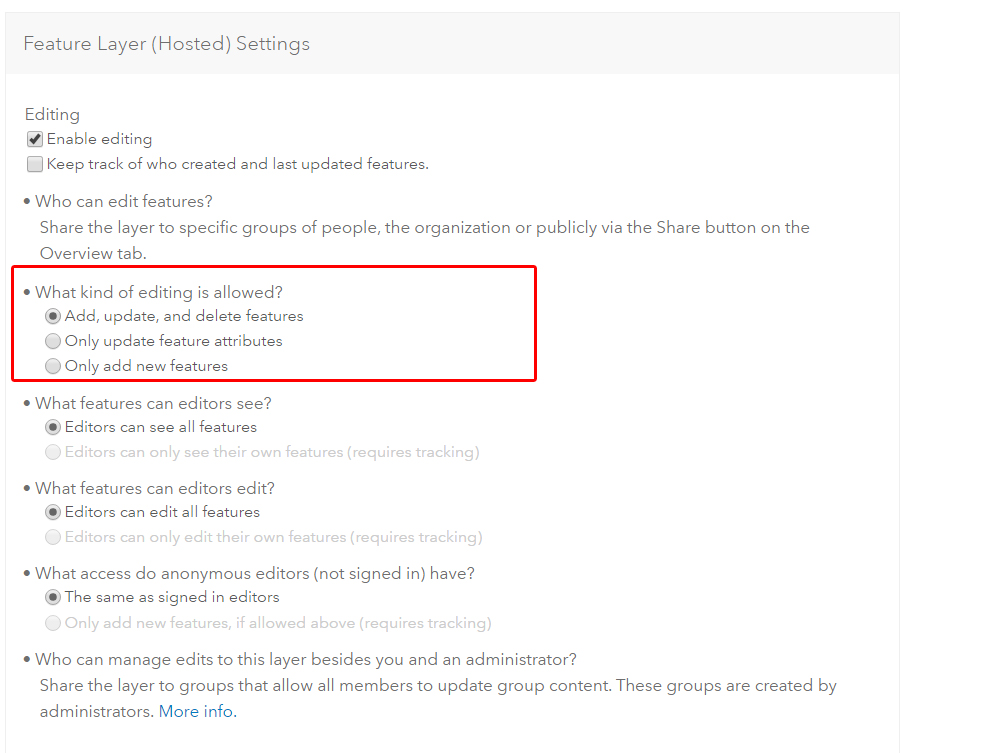The width and height of the screenshot is (982, 753).
Task: Select The same as signed in editors
Action: click(x=54, y=597)
